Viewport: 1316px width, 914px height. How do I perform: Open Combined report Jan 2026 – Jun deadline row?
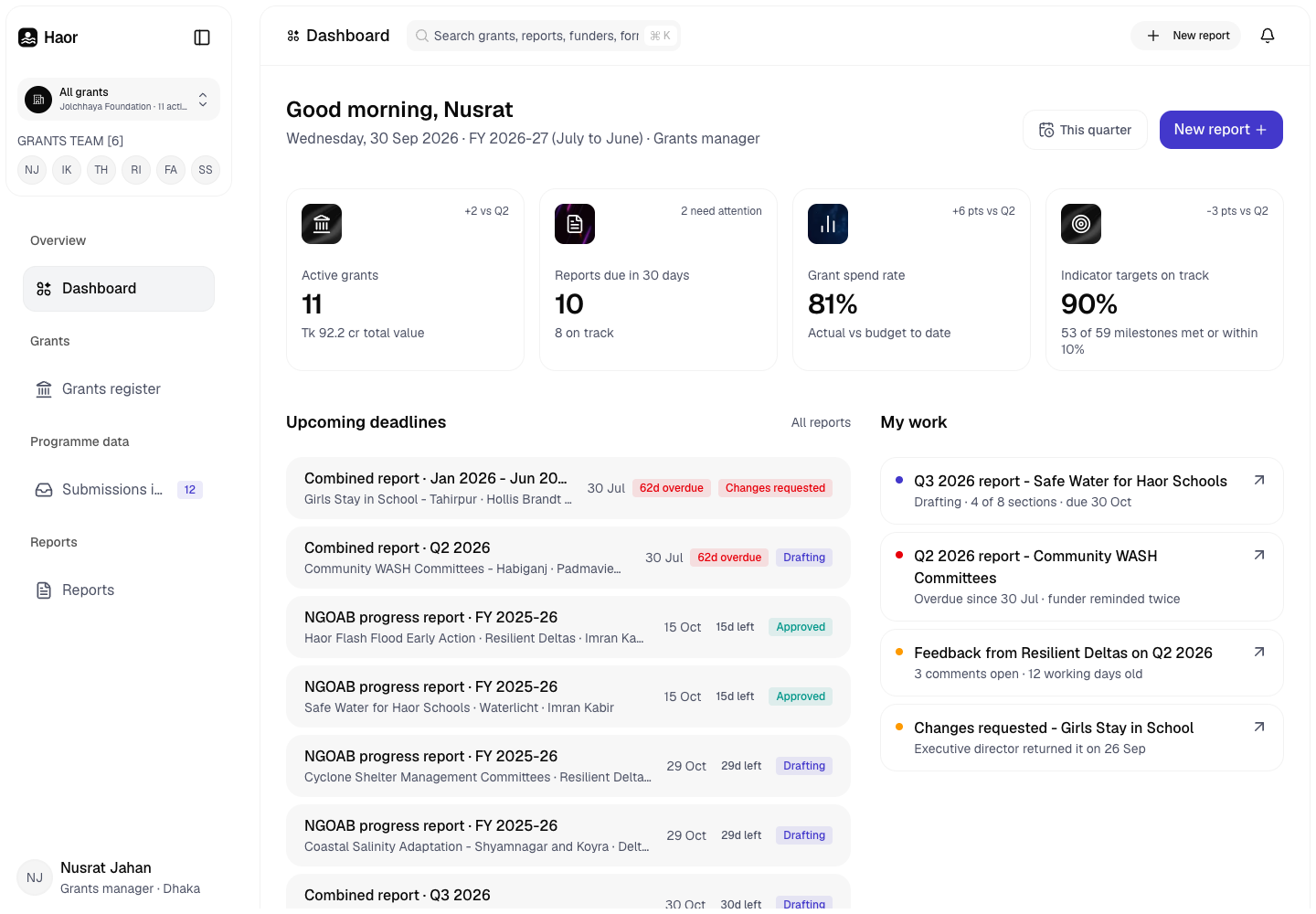click(568, 488)
